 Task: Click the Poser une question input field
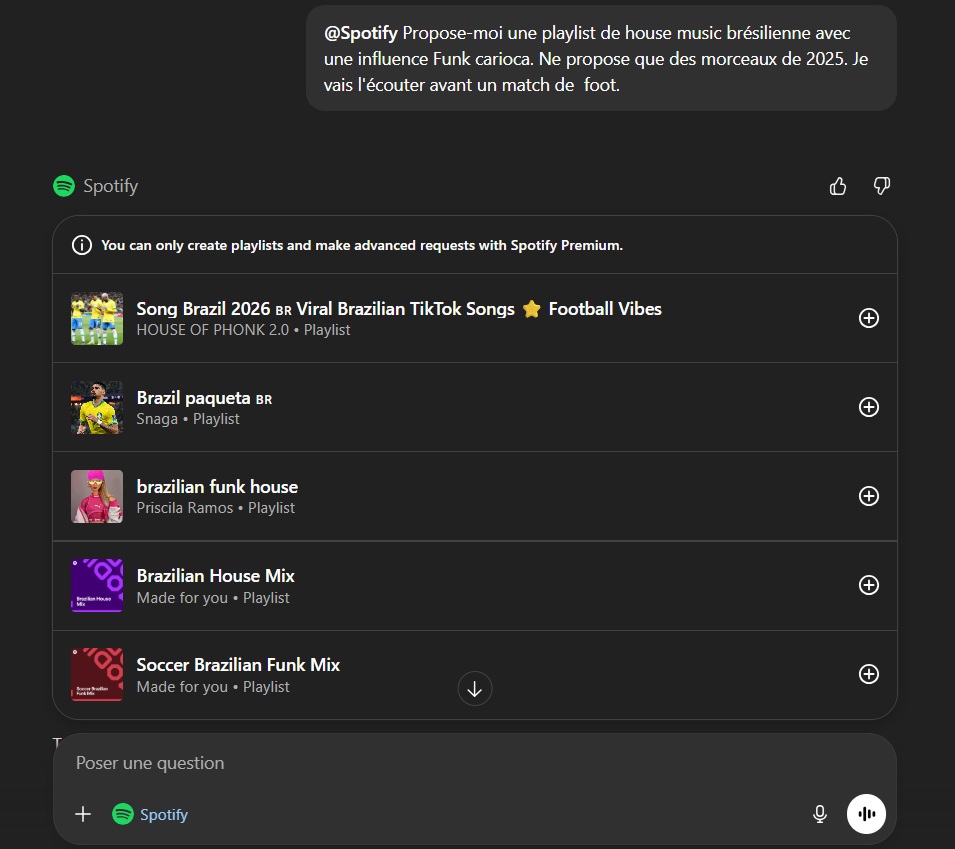click(x=400, y=763)
